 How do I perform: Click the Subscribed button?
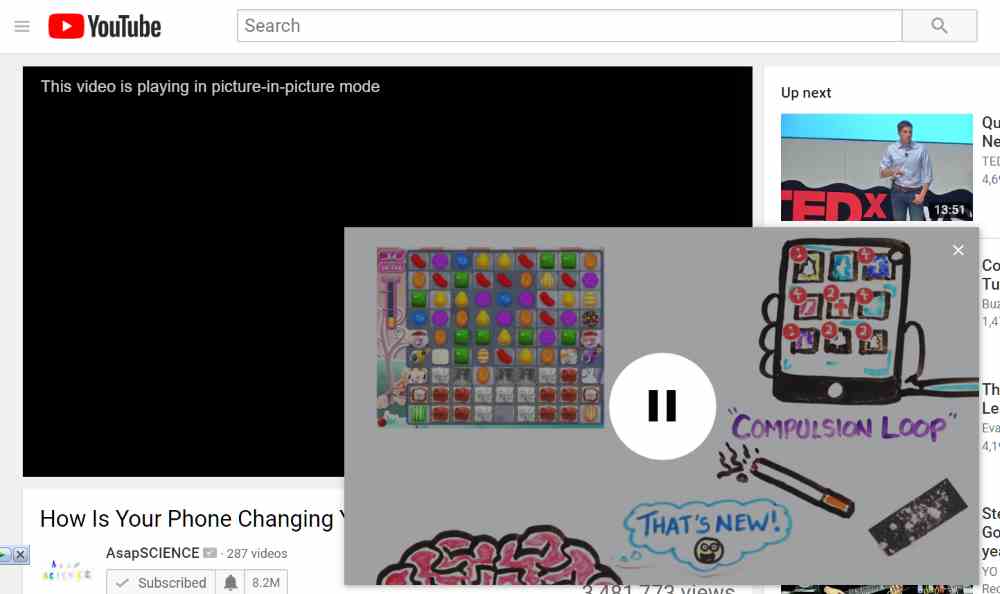[x=161, y=583]
